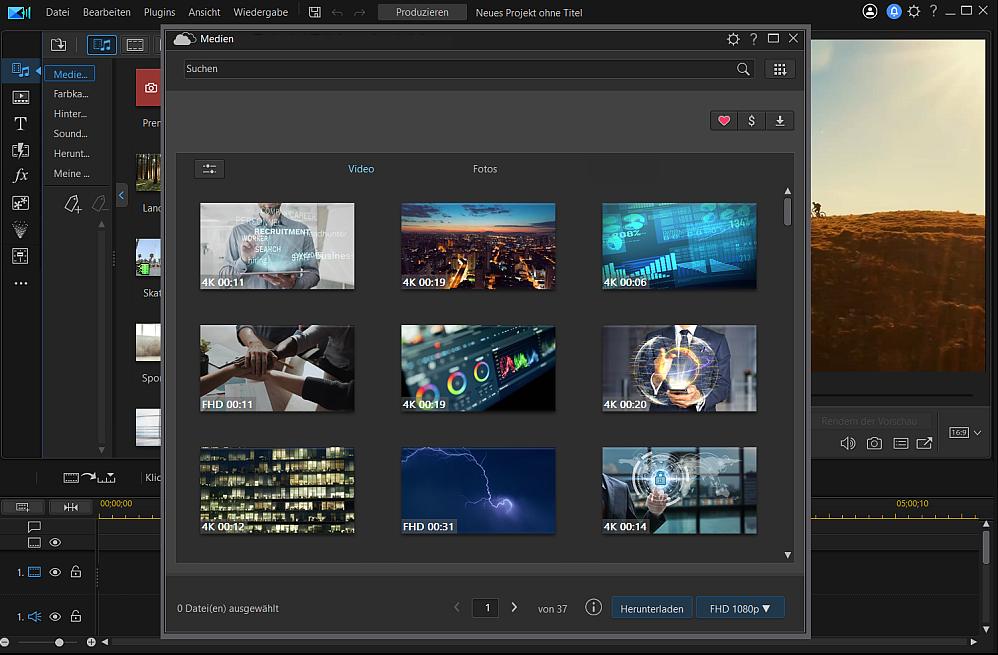Select Farbka... library category
The width and height of the screenshot is (998, 655).
pyautogui.click(x=71, y=94)
